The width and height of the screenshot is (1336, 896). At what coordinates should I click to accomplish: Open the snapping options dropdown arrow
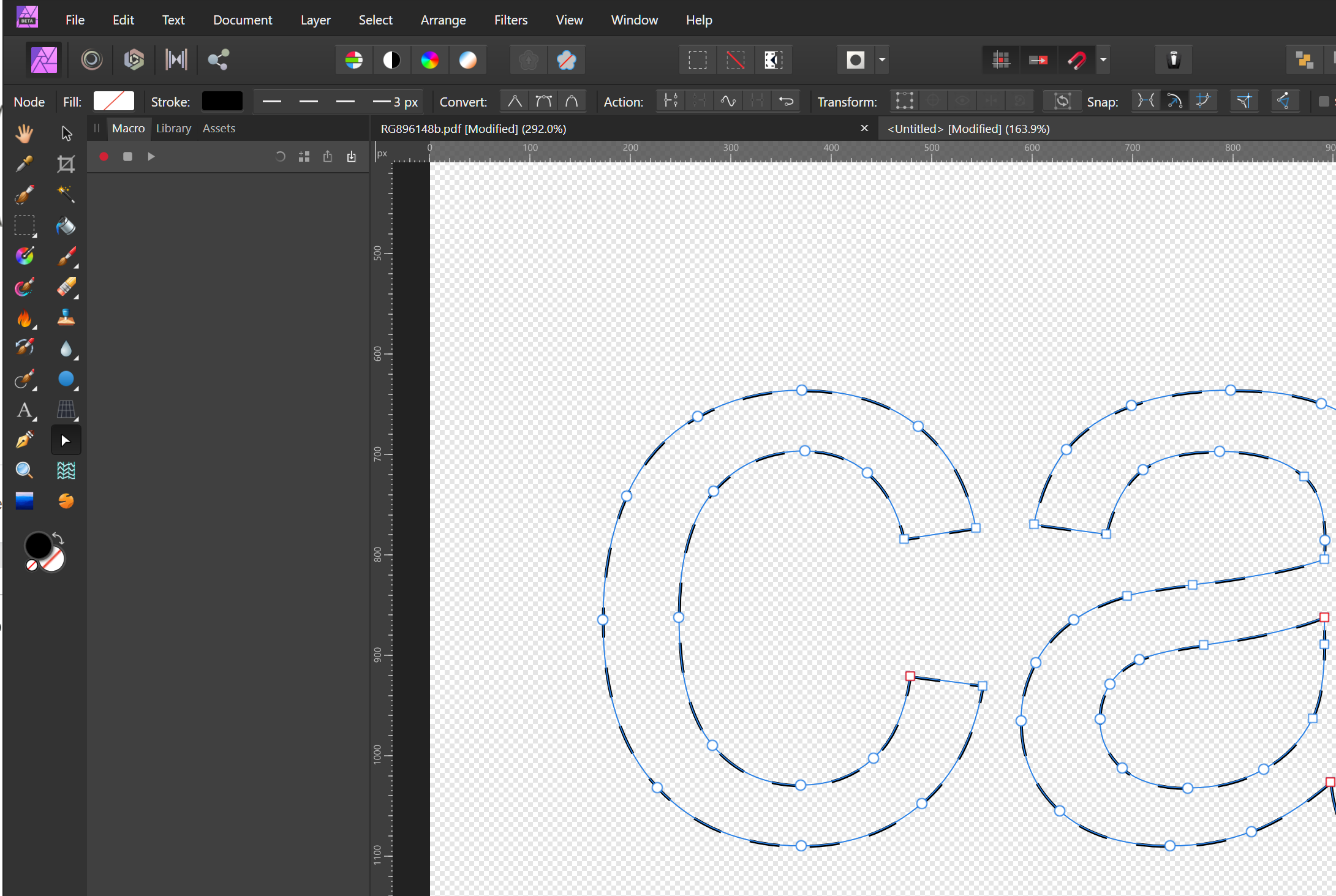(x=1103, y=60)
